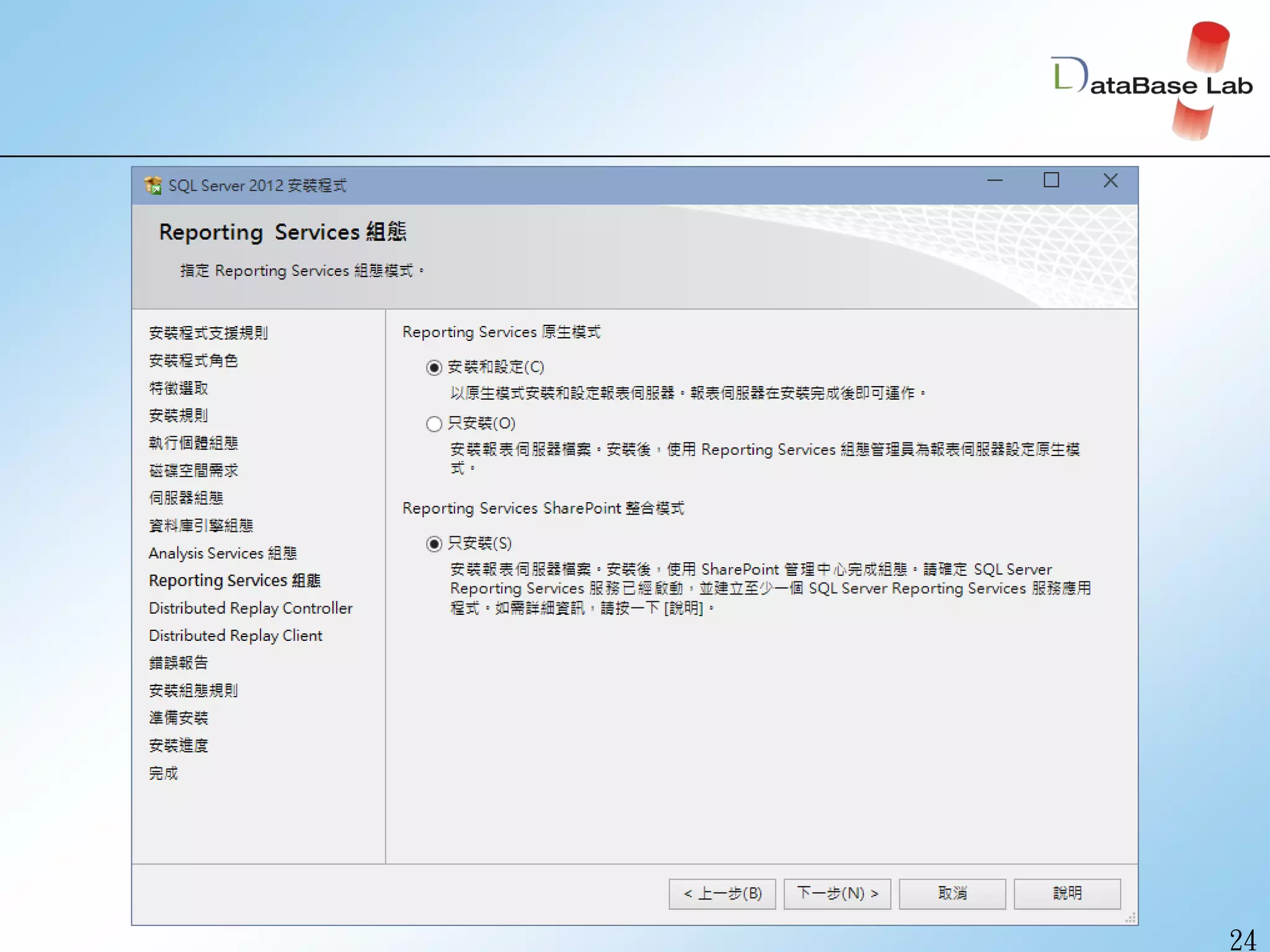
Task: Click the SQL Server setup icon in title bar
Action: pos(153,185)
